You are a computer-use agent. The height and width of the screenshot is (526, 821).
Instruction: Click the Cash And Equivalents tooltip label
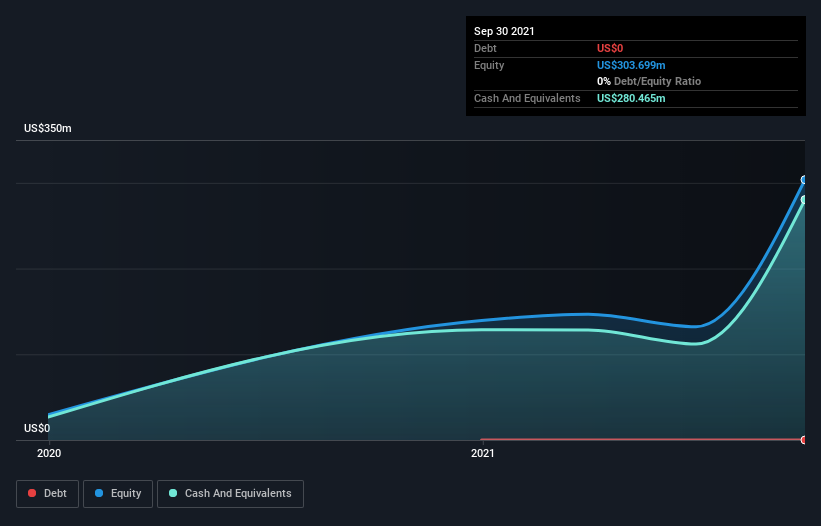(x=527, y=98)
